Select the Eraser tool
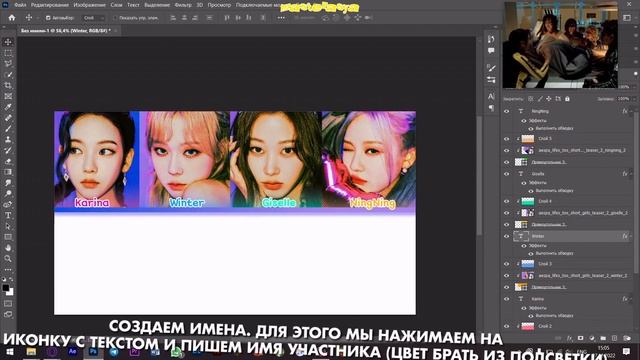The image size is (640, 360). [x=8, y=161]
